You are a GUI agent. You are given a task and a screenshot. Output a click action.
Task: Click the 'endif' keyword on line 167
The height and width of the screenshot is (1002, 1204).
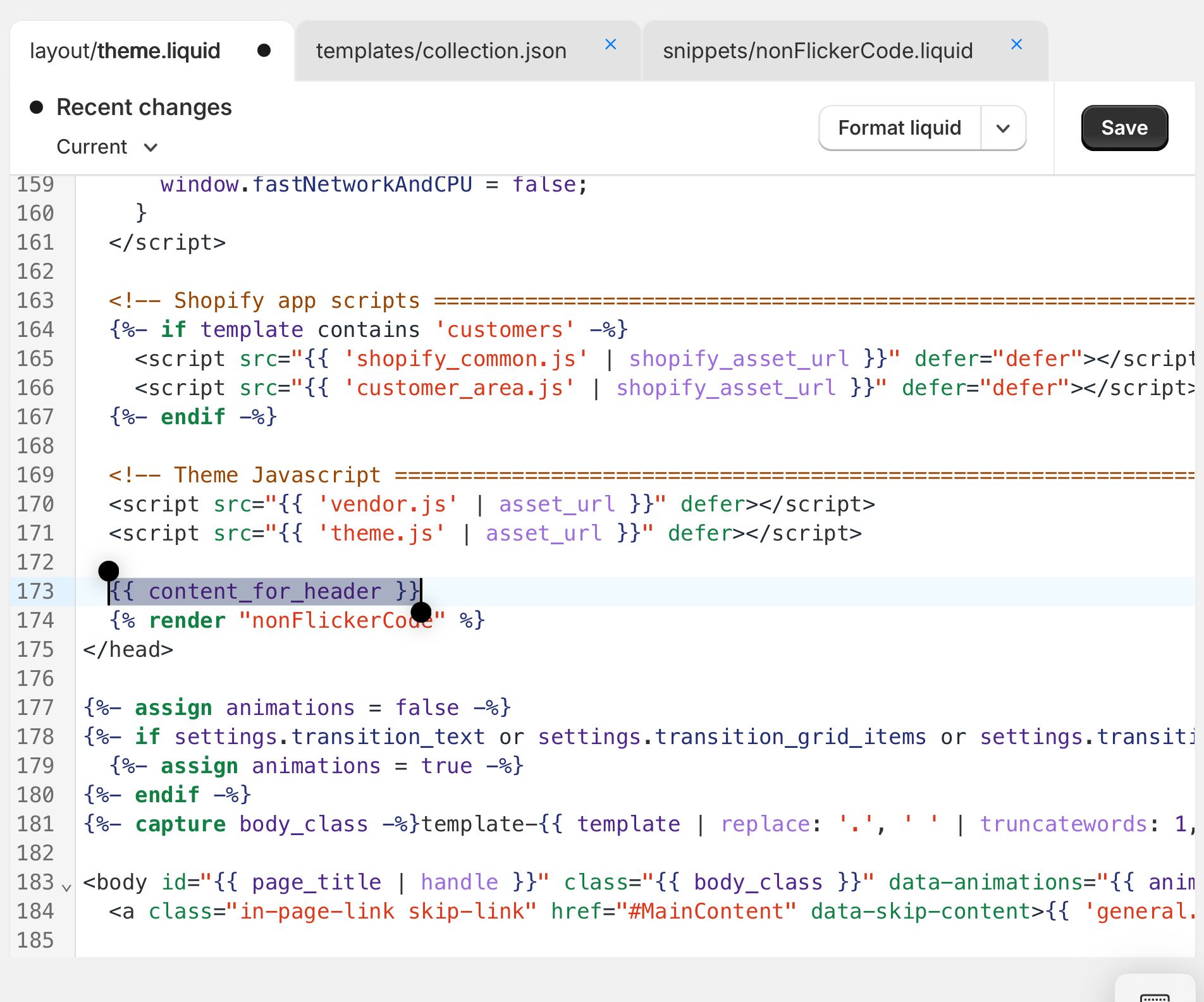[x=193, y=417]
